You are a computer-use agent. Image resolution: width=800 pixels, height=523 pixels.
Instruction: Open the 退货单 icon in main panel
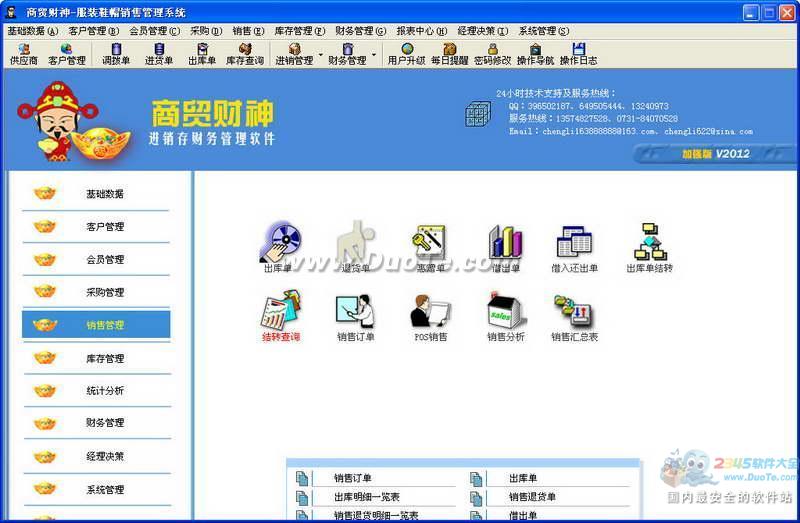coord(356,246)
